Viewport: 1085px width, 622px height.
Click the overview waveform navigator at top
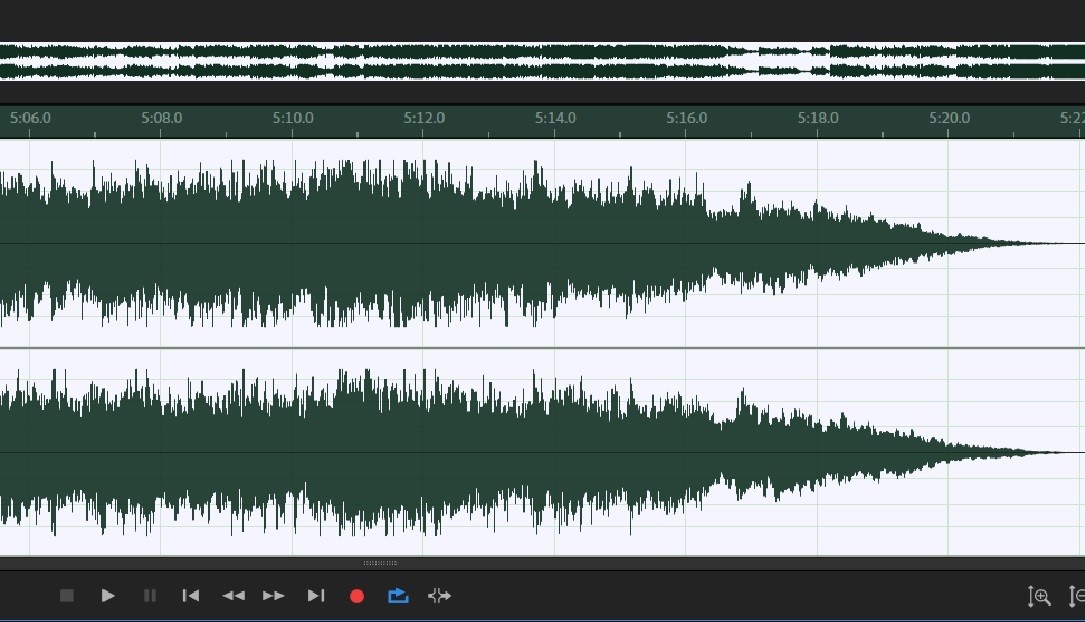(540, 61)
